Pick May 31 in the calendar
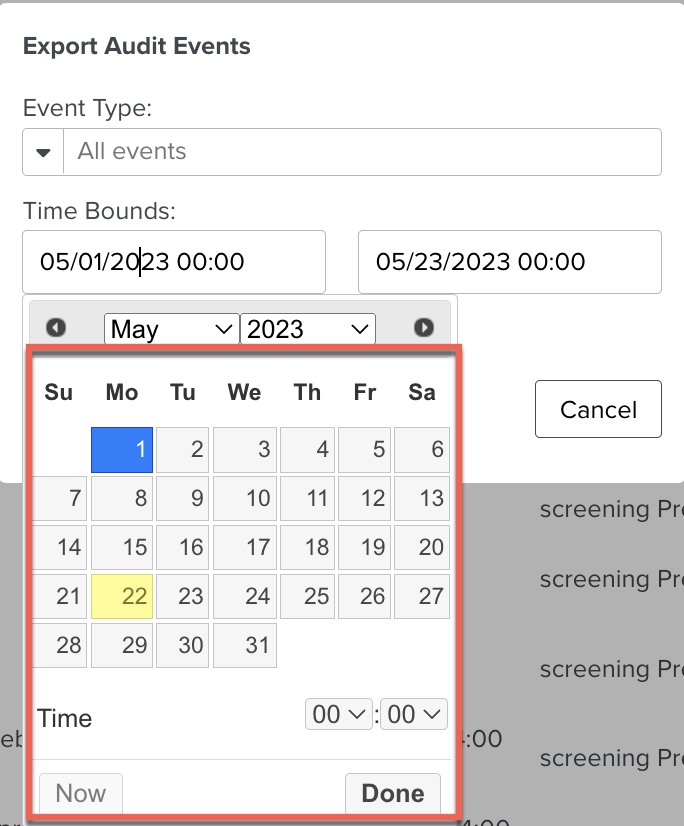The image size is (684, 826). pos(245,646)
